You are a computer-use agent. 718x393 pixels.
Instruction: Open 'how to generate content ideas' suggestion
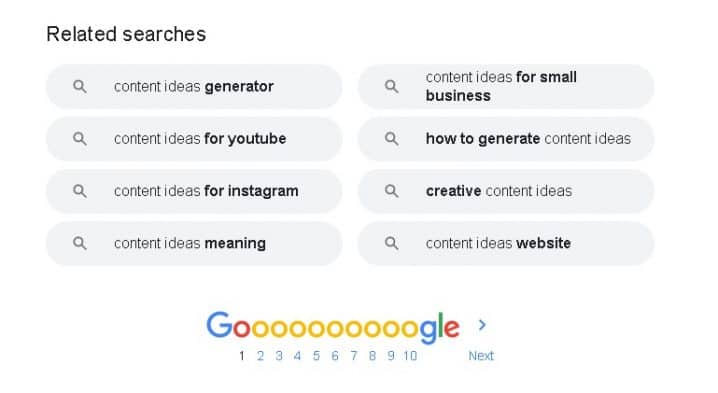pos(506,139)
